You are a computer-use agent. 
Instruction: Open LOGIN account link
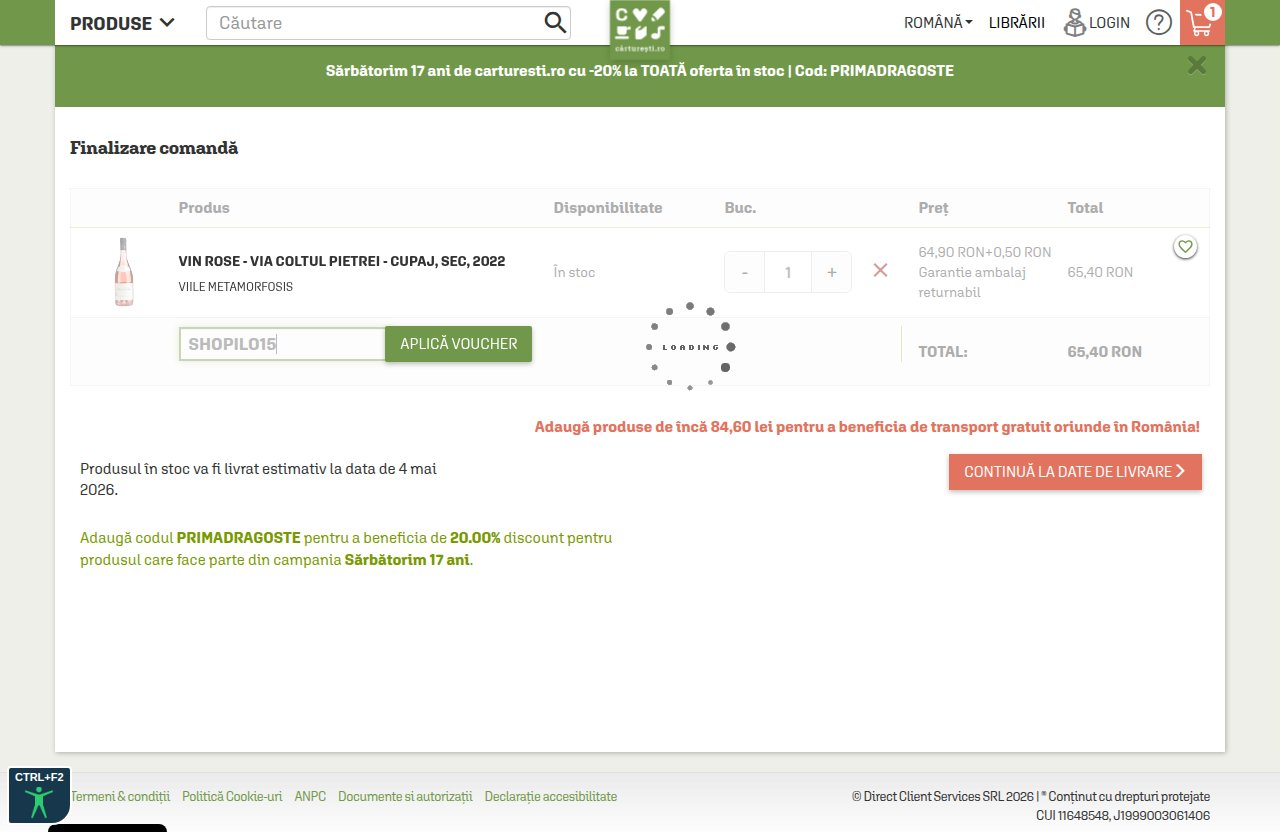(1096, 23)
